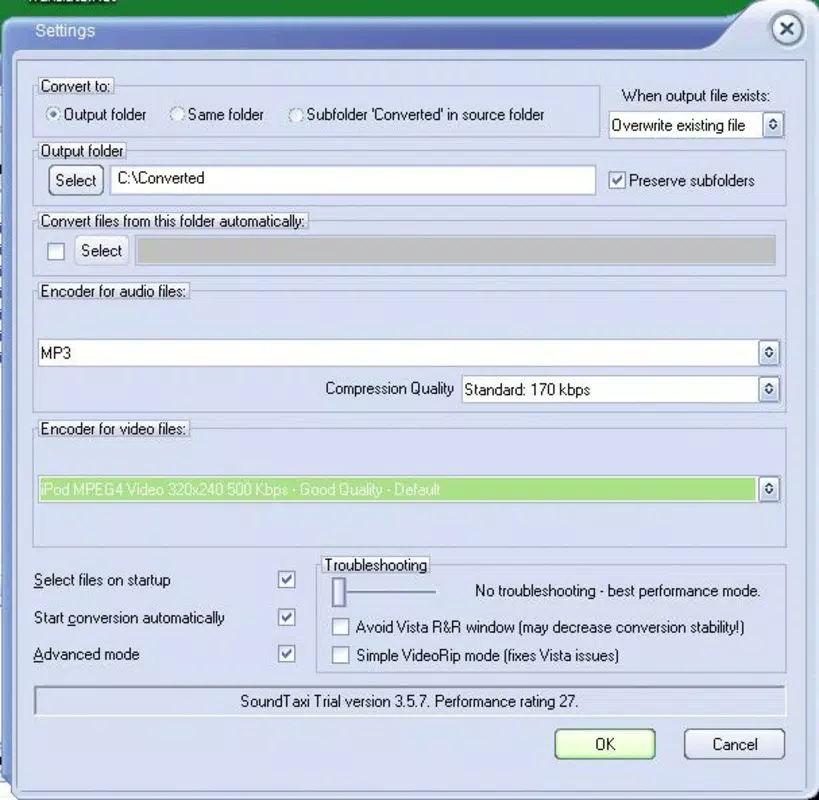Toggle Start conversion automatically checkbox

click(x=286, y=617)
